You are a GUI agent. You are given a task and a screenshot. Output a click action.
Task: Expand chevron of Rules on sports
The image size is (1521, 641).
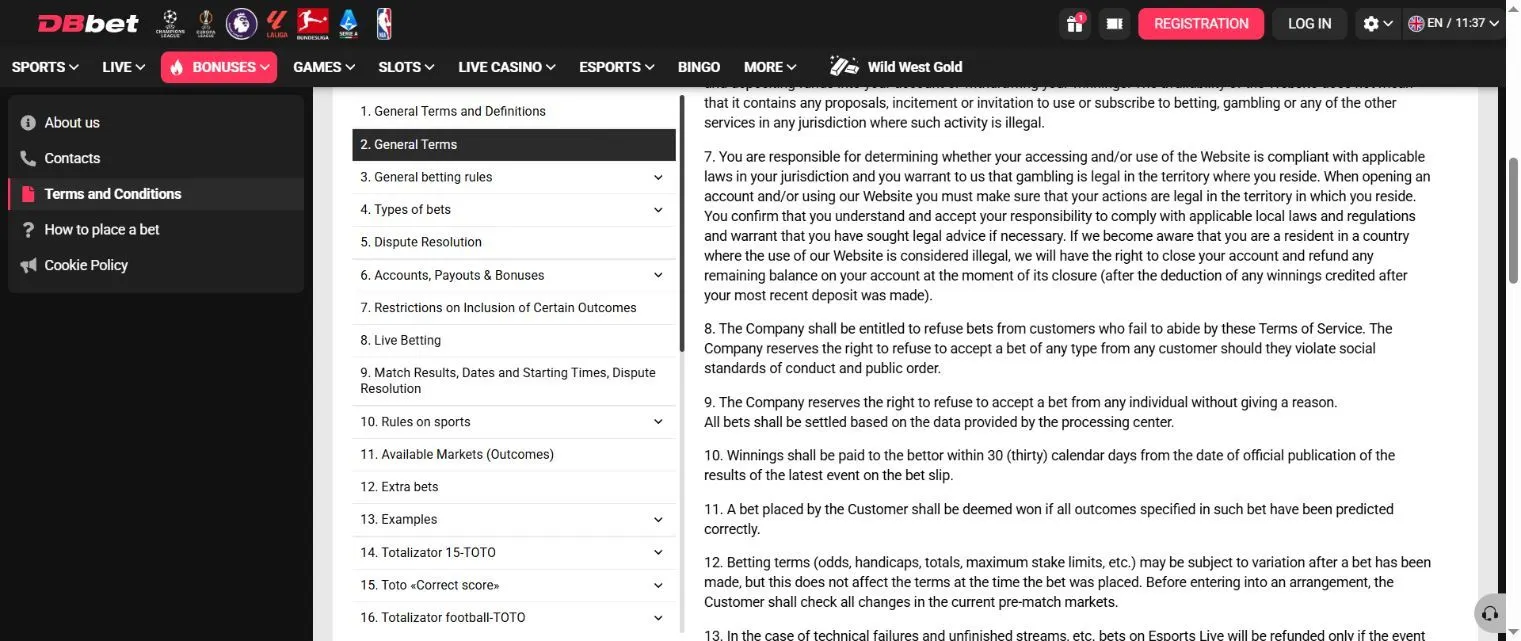pos(658,422)
